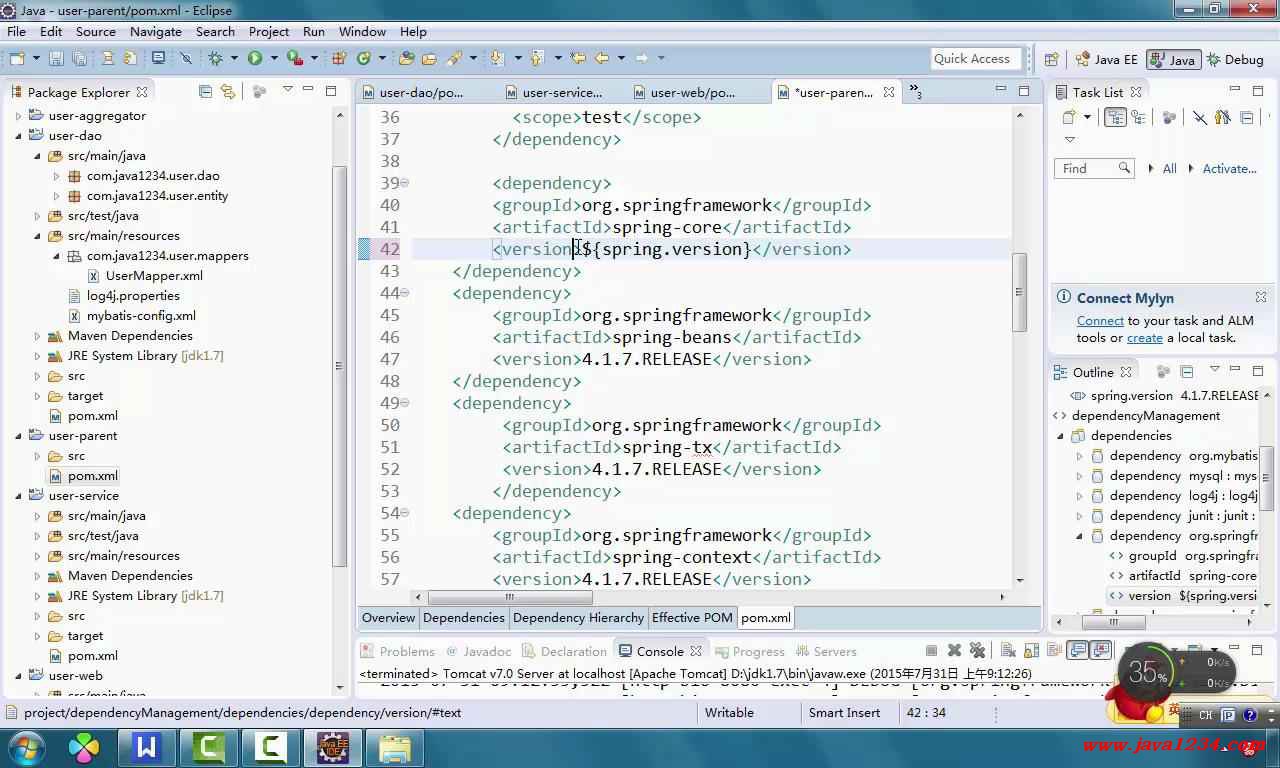The image size is (1280, 768).
Task: Click Clear Console icon
Action: click(x=1008, y=651)
